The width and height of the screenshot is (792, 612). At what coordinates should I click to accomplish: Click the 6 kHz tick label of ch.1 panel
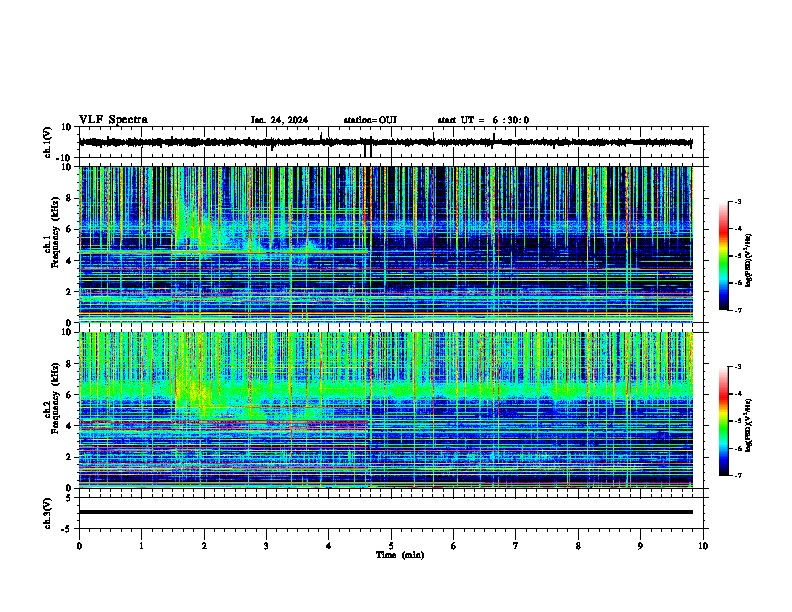[69, 229]
